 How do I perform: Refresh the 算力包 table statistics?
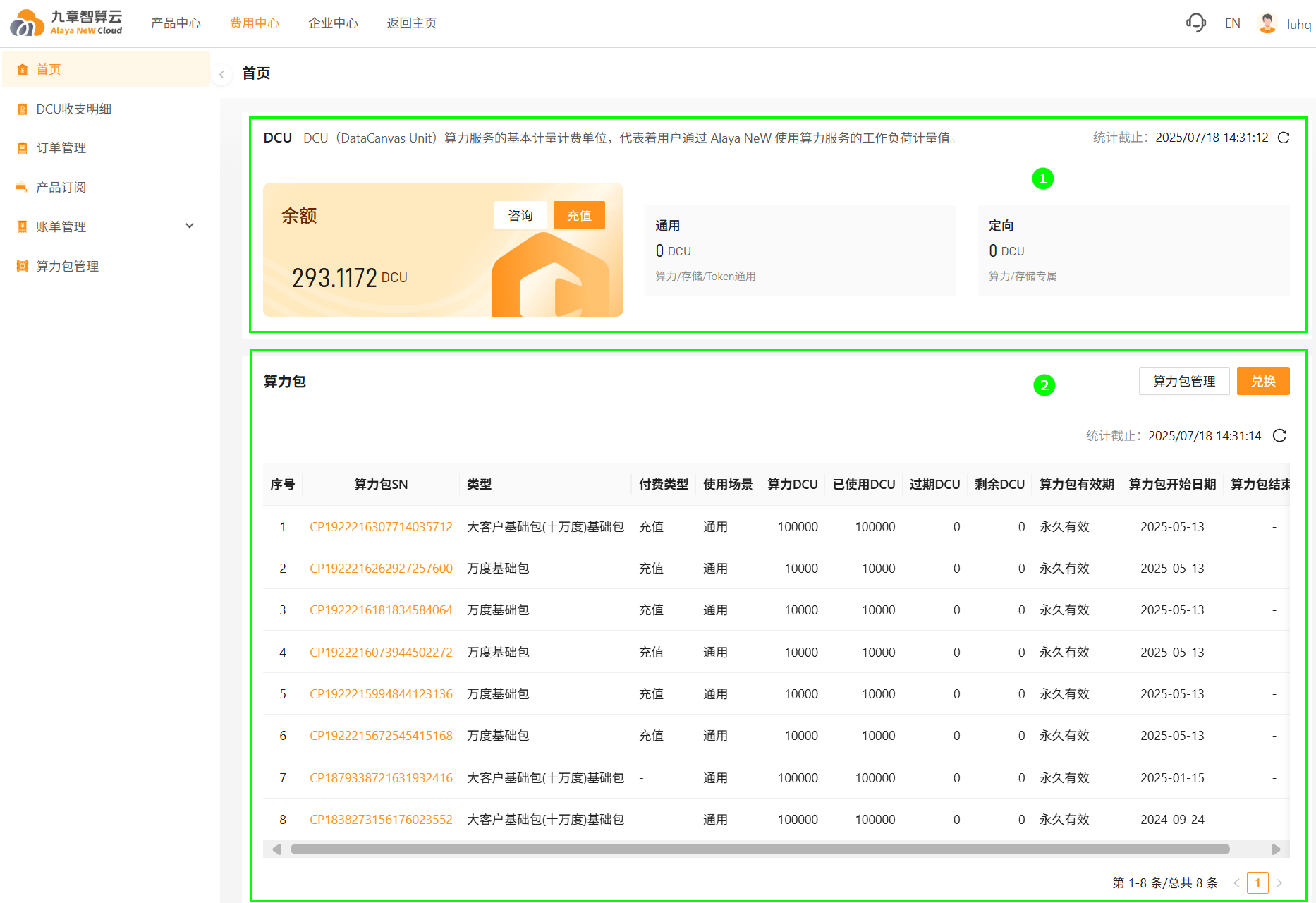click(1280, 436)
